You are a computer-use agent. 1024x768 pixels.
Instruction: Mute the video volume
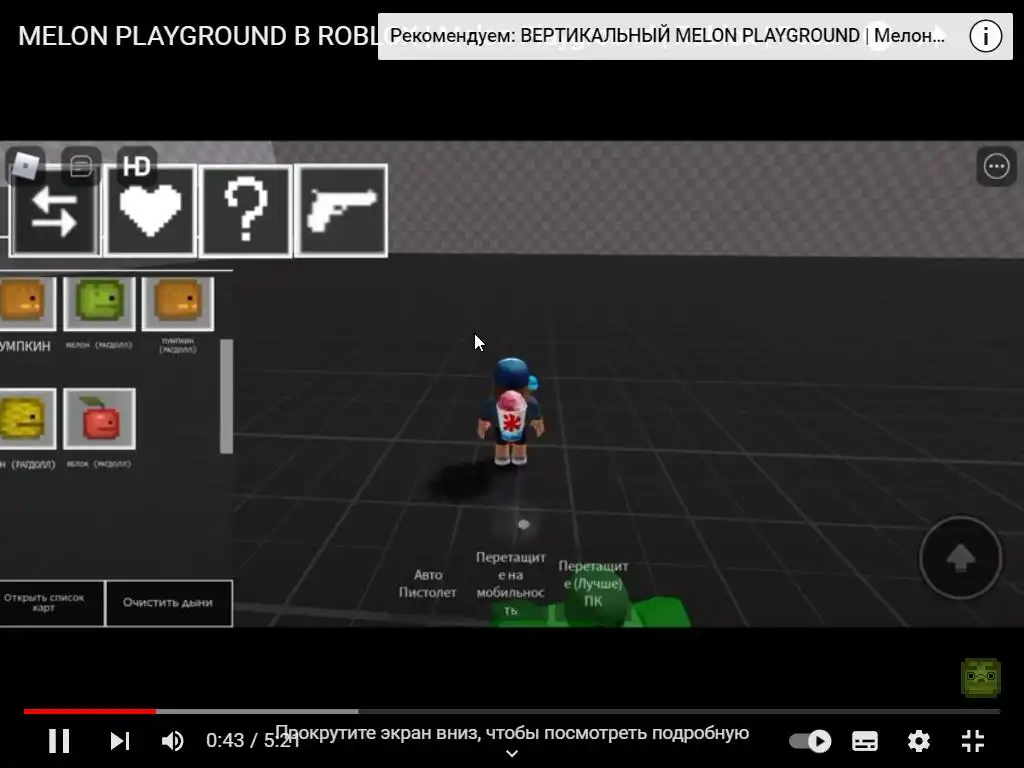point(173,741)
